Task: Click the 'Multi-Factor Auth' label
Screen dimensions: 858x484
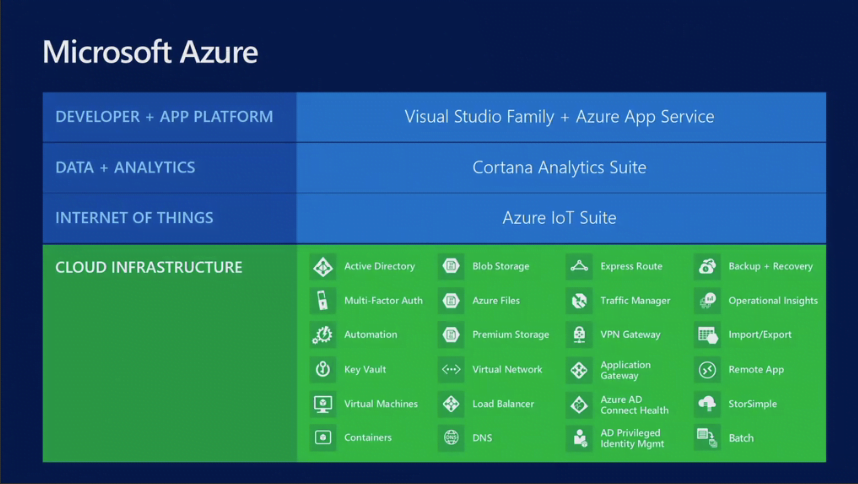Action: 383,300
